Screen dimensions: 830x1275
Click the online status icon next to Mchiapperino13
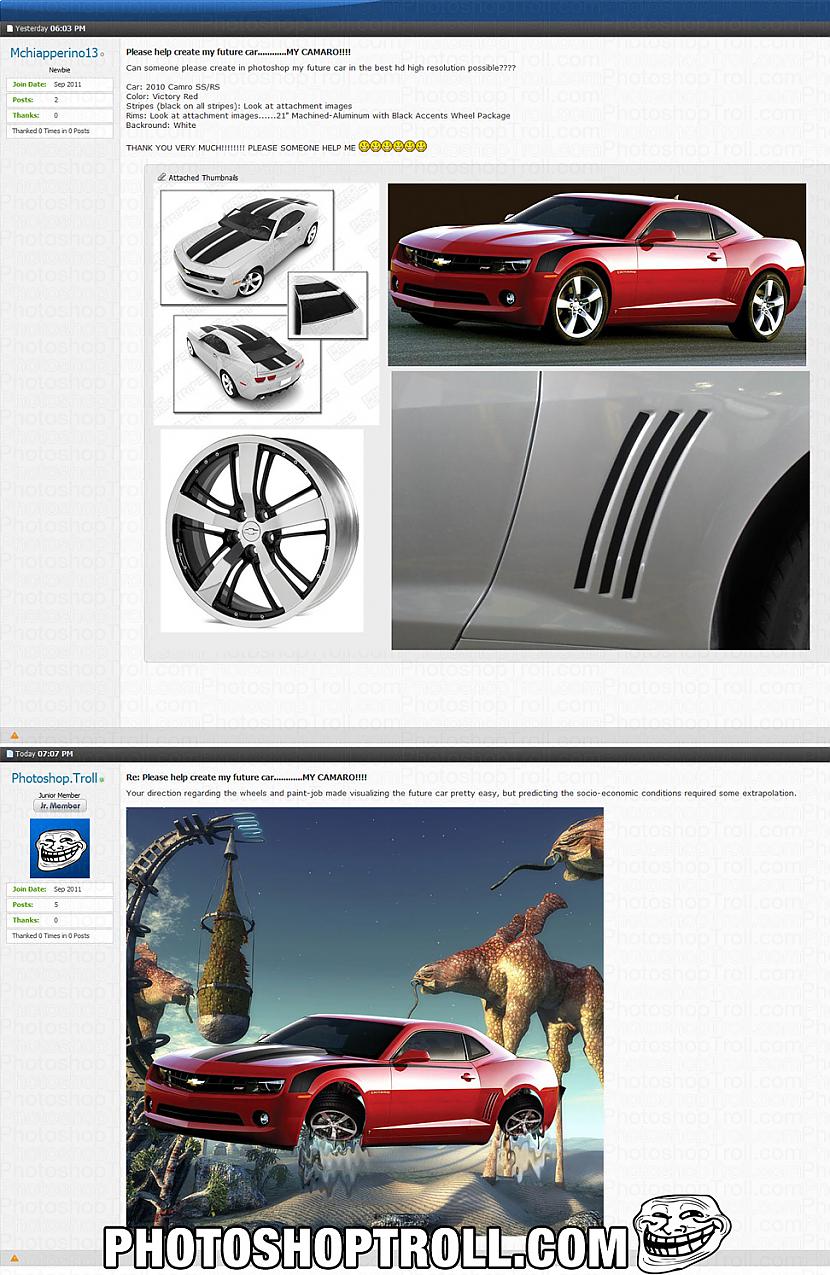103,54
